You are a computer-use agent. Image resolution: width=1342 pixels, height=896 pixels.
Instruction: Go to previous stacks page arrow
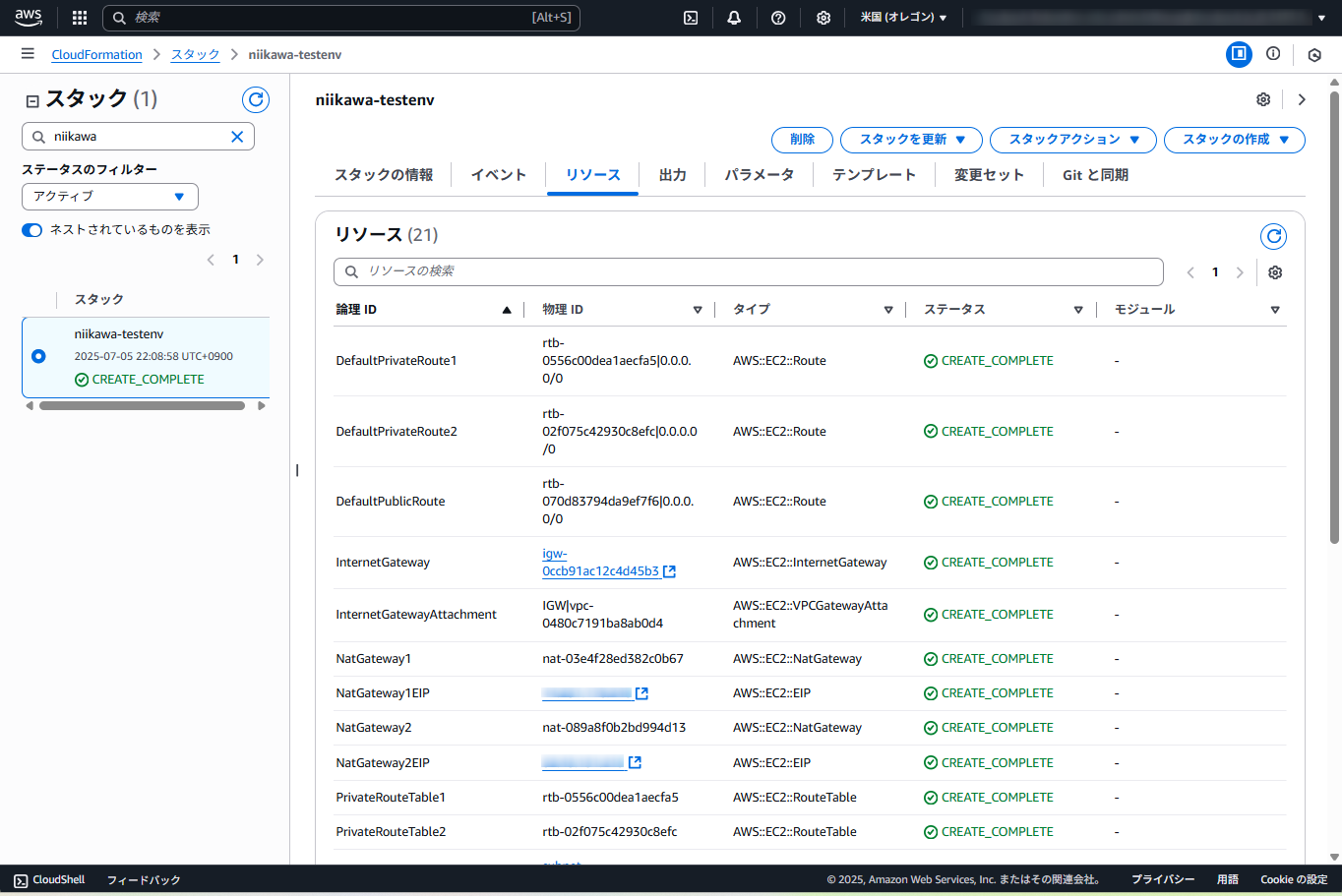[x=211, y=260]
